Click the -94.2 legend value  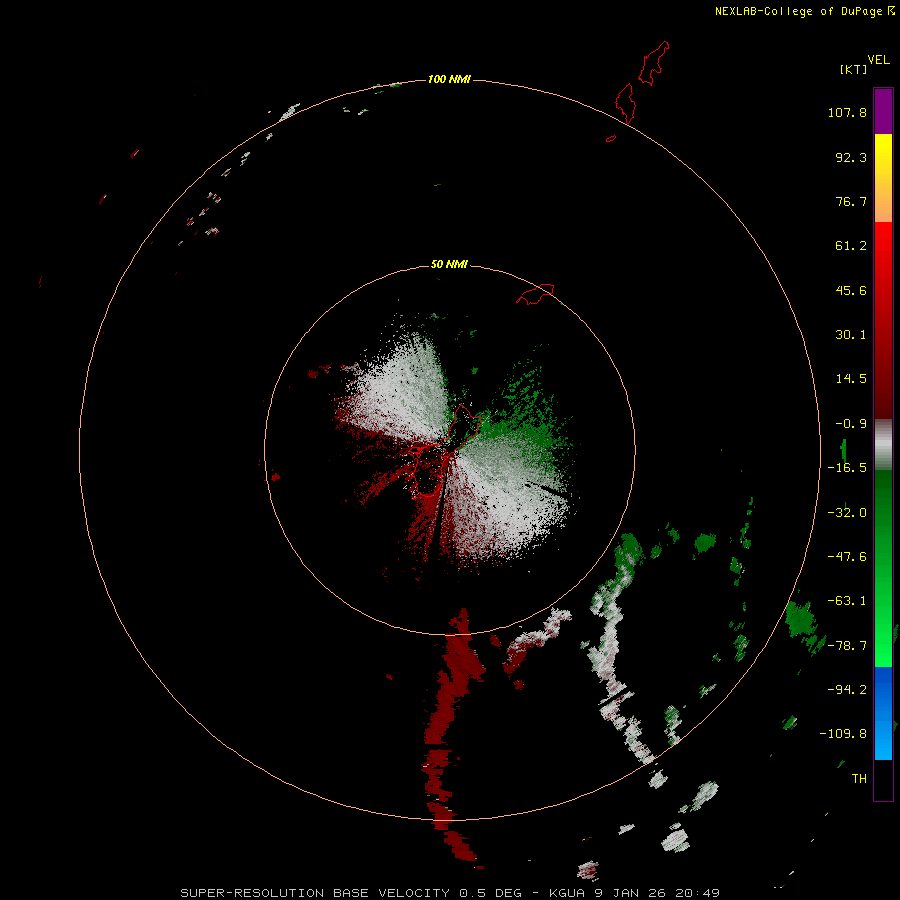point(847,690)
